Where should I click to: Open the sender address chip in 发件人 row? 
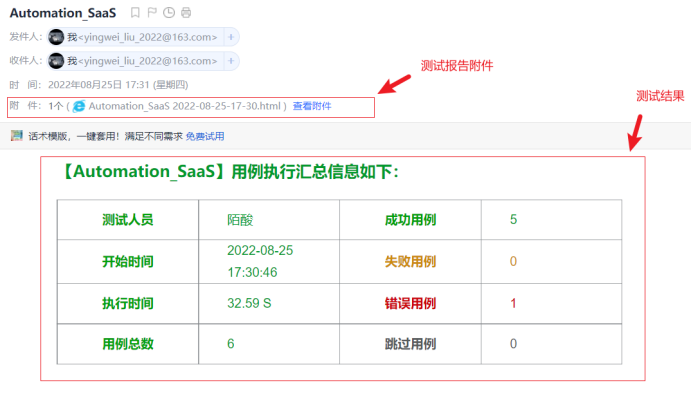(x=143, y=37)
